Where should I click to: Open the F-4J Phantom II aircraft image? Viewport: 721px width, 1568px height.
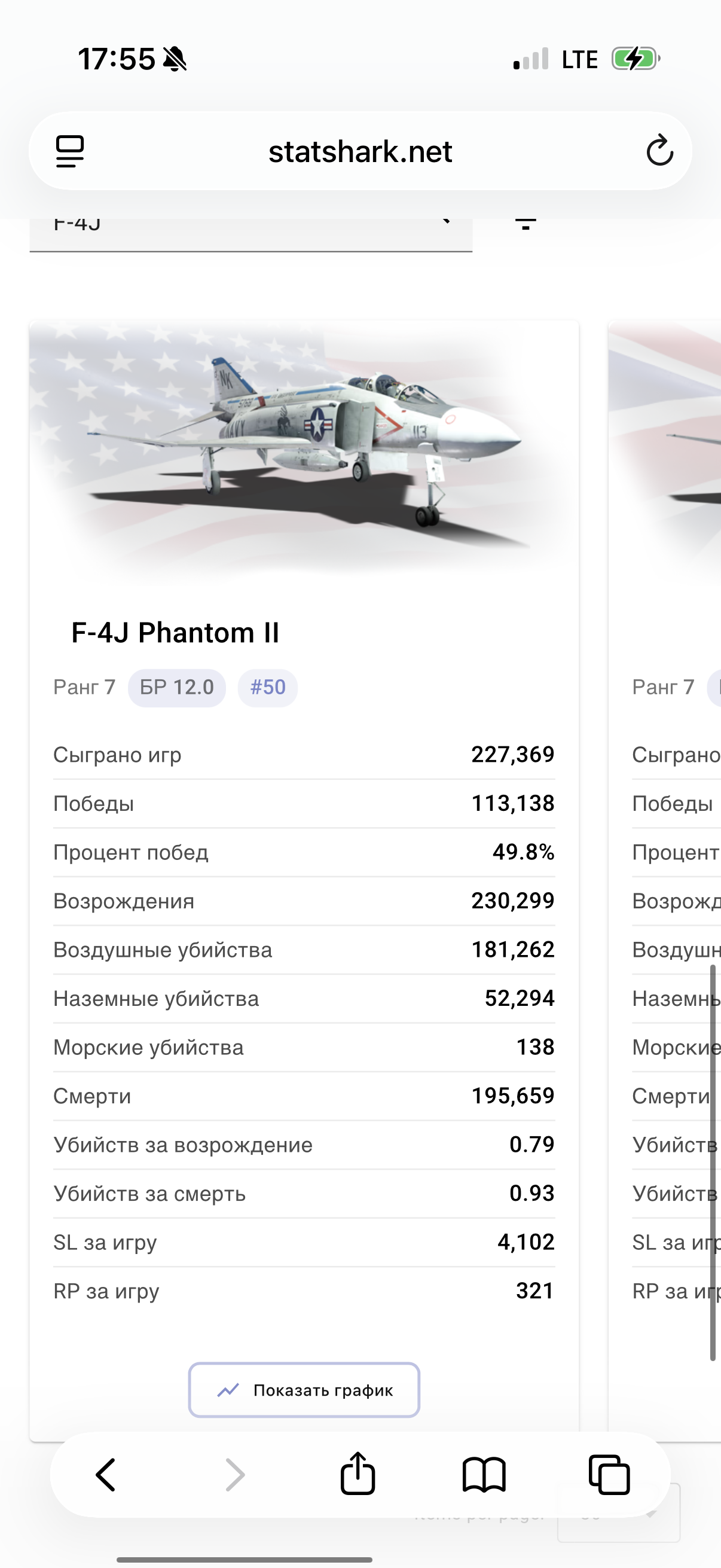304,450
